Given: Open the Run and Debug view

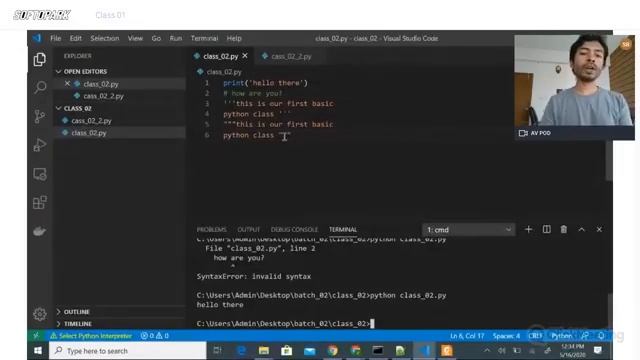Looking at the screenshot, I should [x=40, y=145].
